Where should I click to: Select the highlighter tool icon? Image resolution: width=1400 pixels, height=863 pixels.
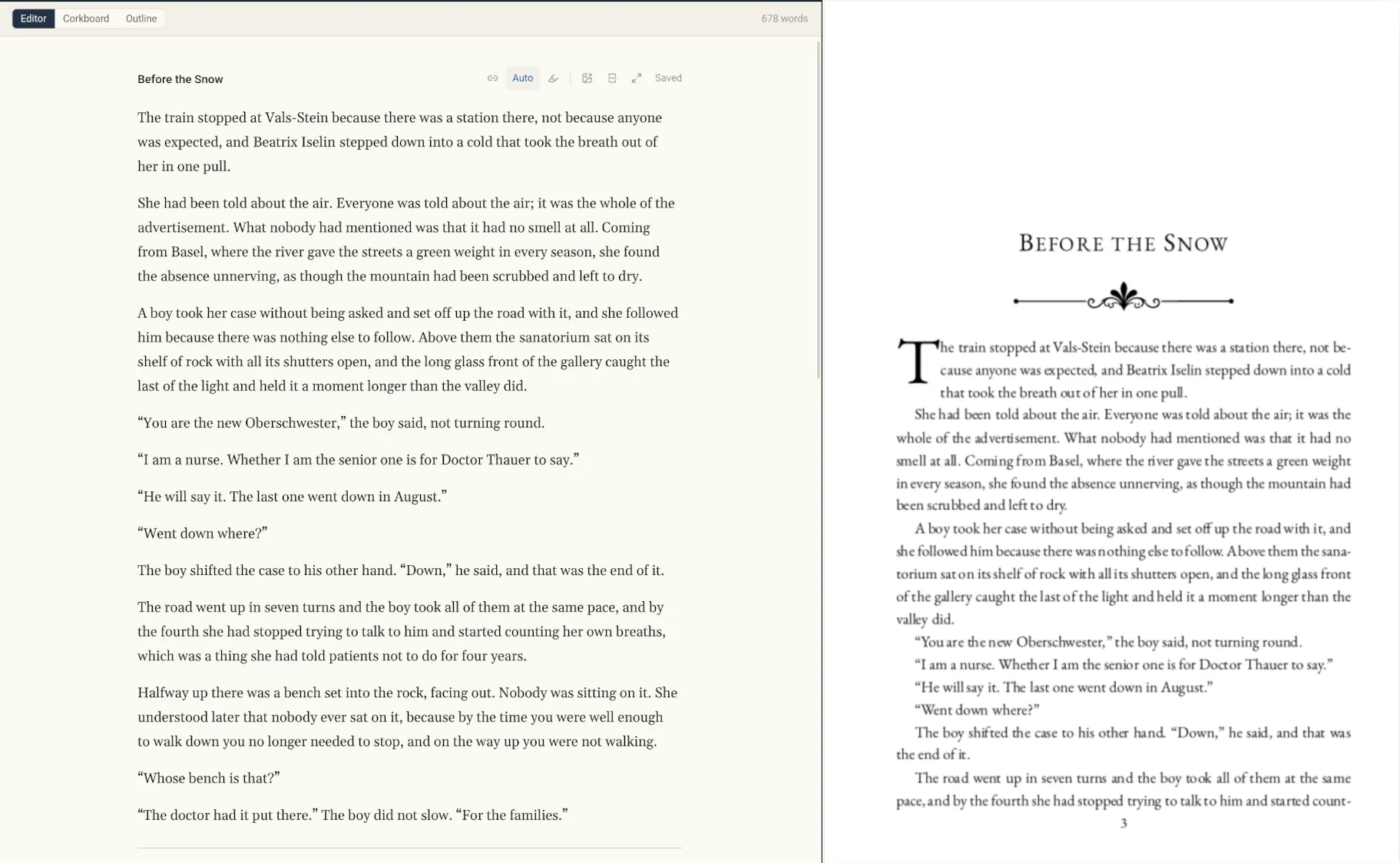(553, 78)
